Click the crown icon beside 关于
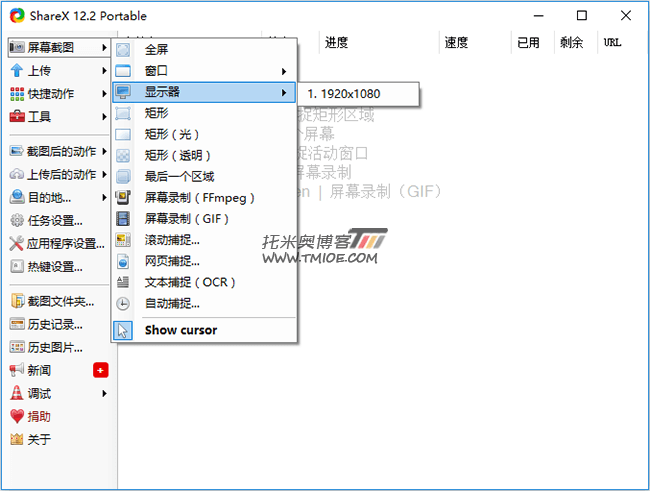The image size is (650, 491). point(17,439)
